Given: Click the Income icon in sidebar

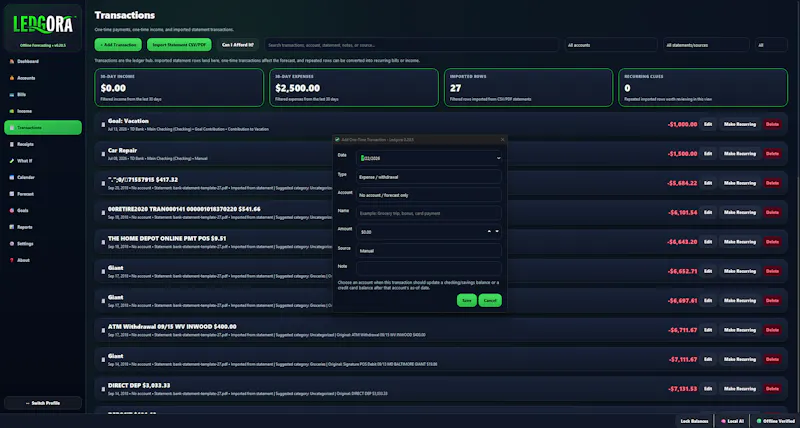Looking at the screenshot, I should [11, 111].
